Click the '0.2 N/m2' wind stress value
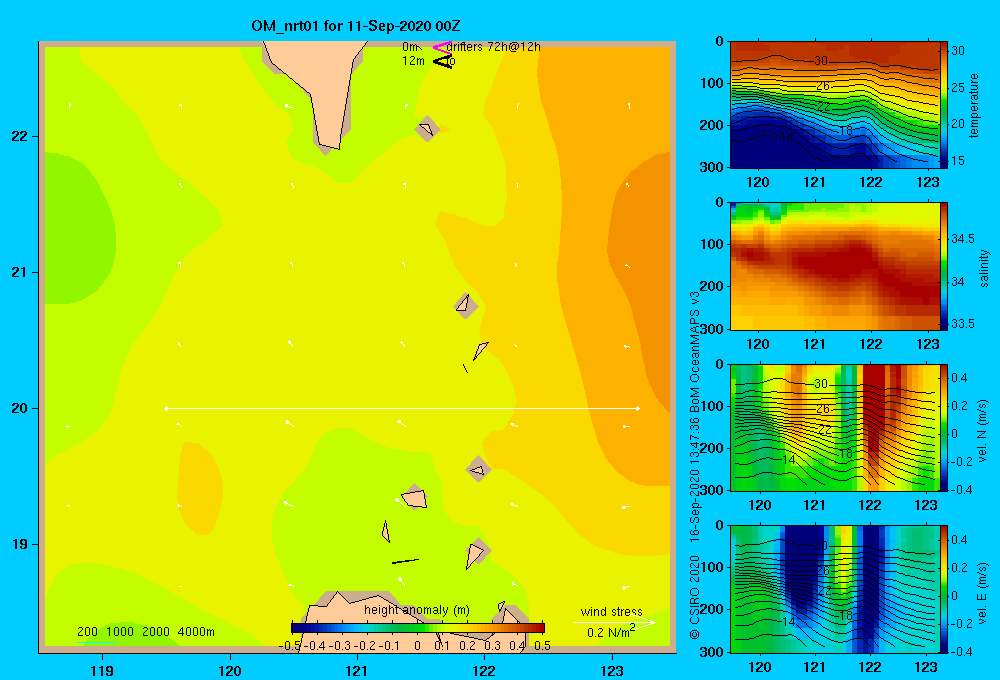Viewport: 1000px width, 680px height. click(x=611, y=632)
